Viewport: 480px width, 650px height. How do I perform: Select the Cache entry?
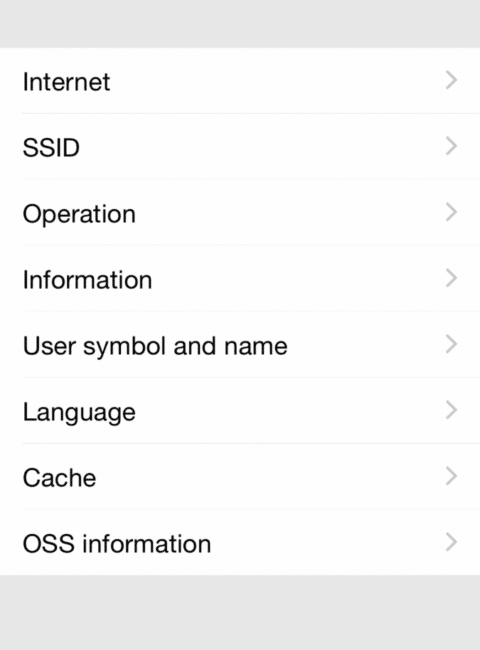240,476
